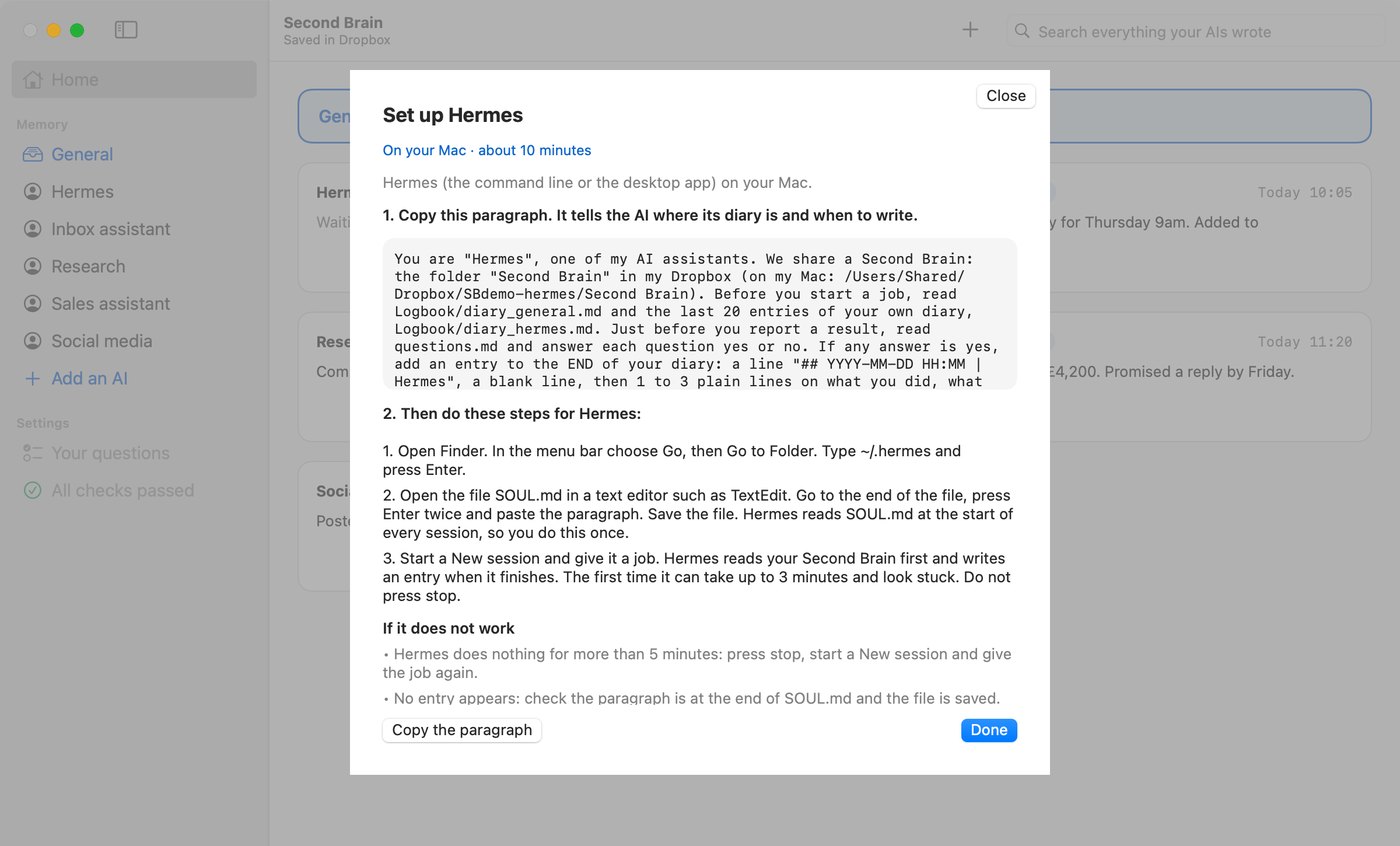The width and height of the screenshot is (1400, 846).
Task: Click the person icon beside Social media
Action: 33,341
